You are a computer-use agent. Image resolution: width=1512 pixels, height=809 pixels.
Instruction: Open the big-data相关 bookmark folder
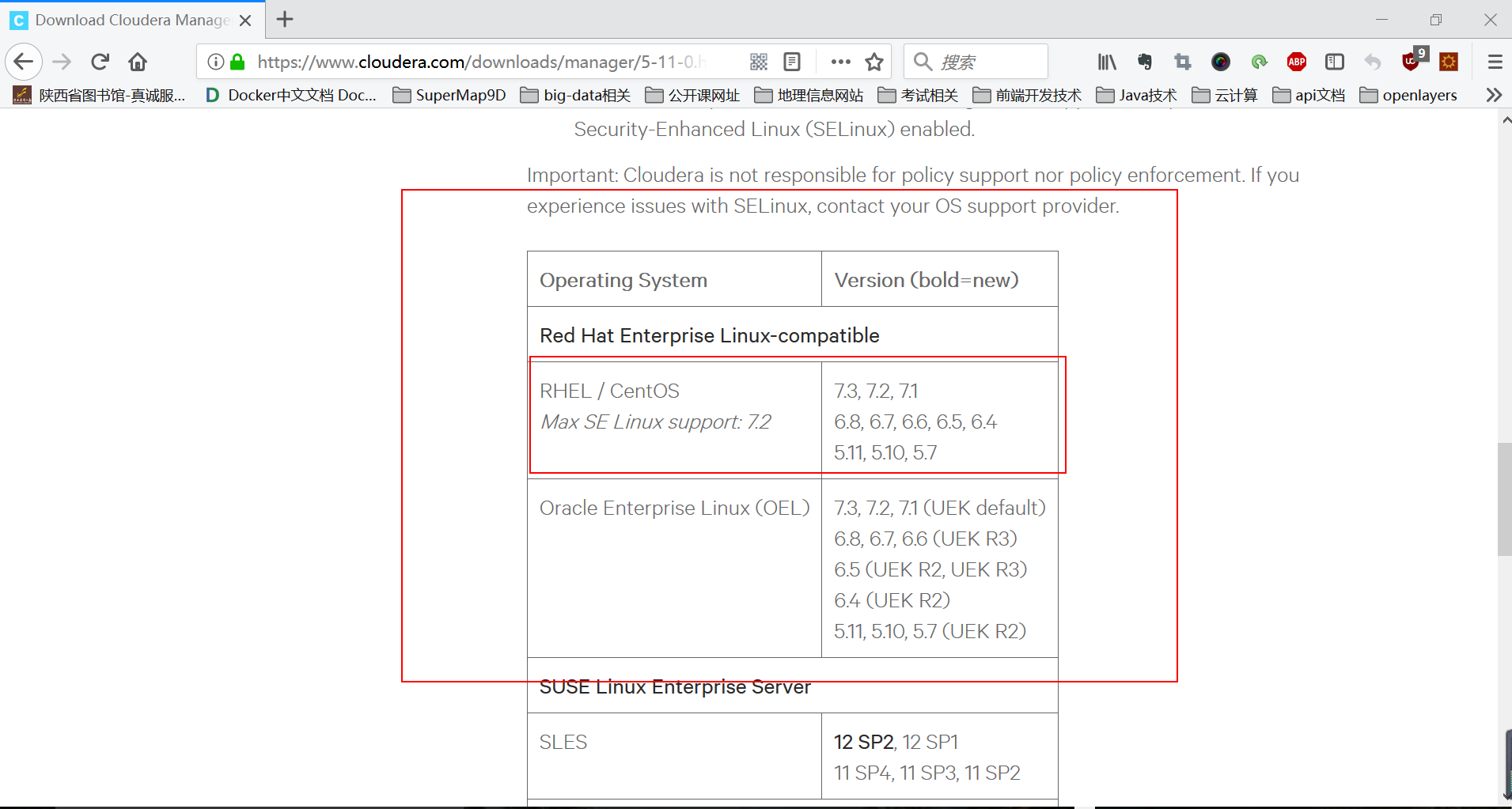[x=575, y=95]
